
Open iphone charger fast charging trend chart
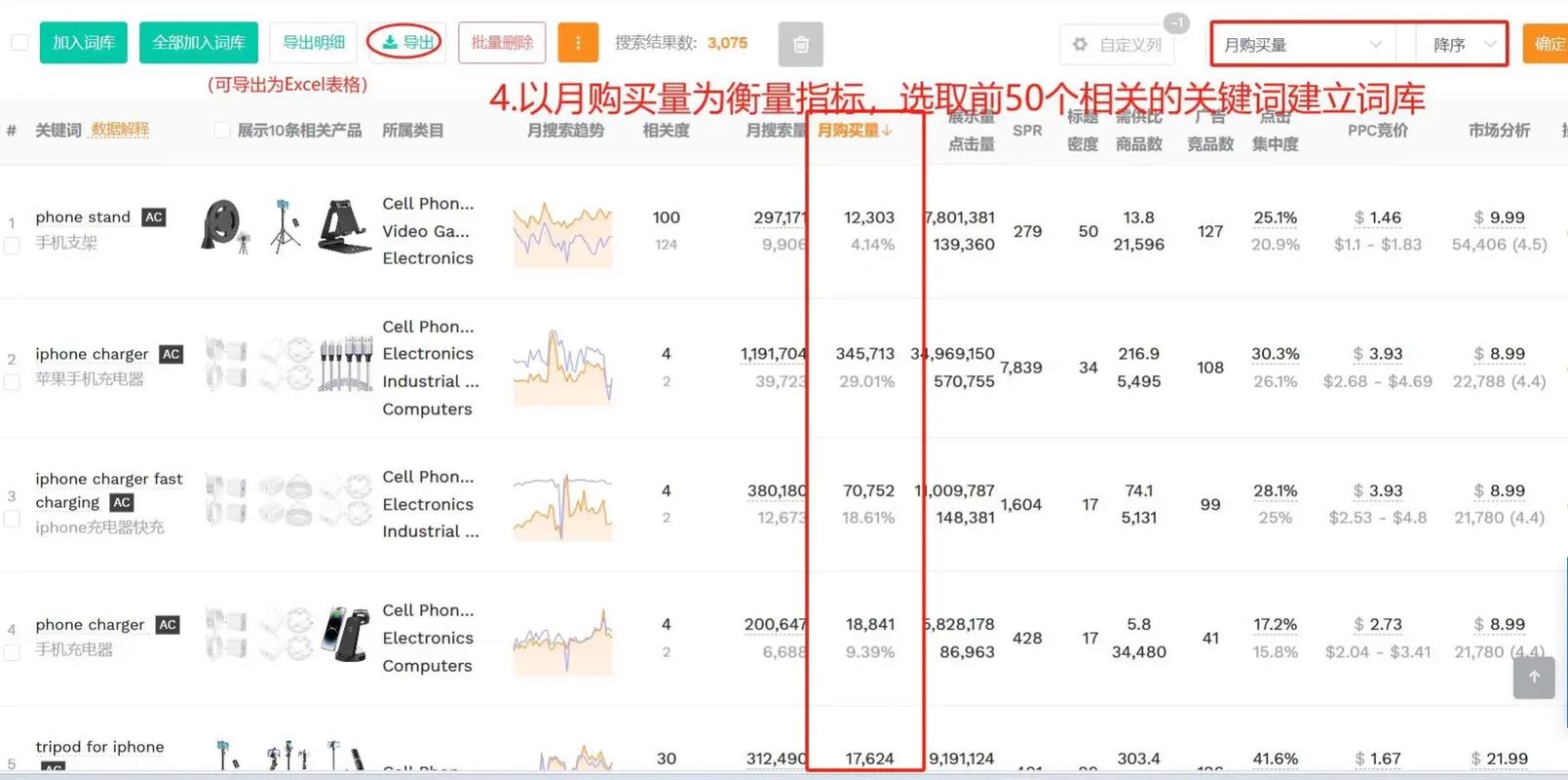click(x=563, y=505)
